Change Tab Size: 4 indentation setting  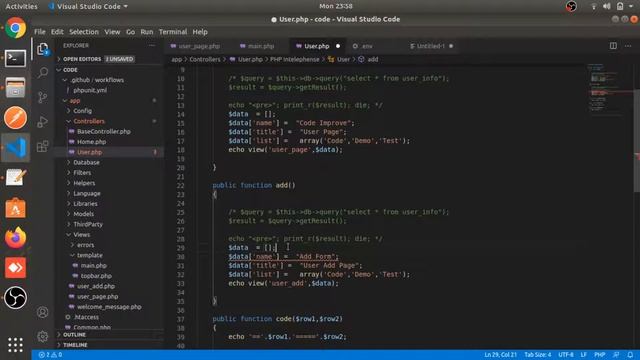click(538, 355)
